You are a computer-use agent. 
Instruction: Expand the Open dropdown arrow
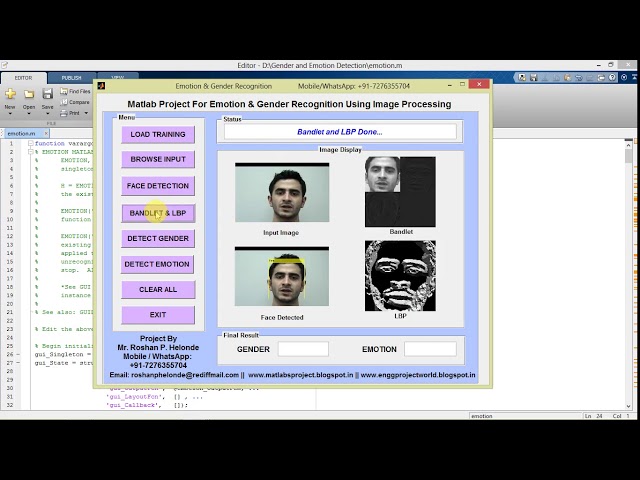click(x=29, y=114)
